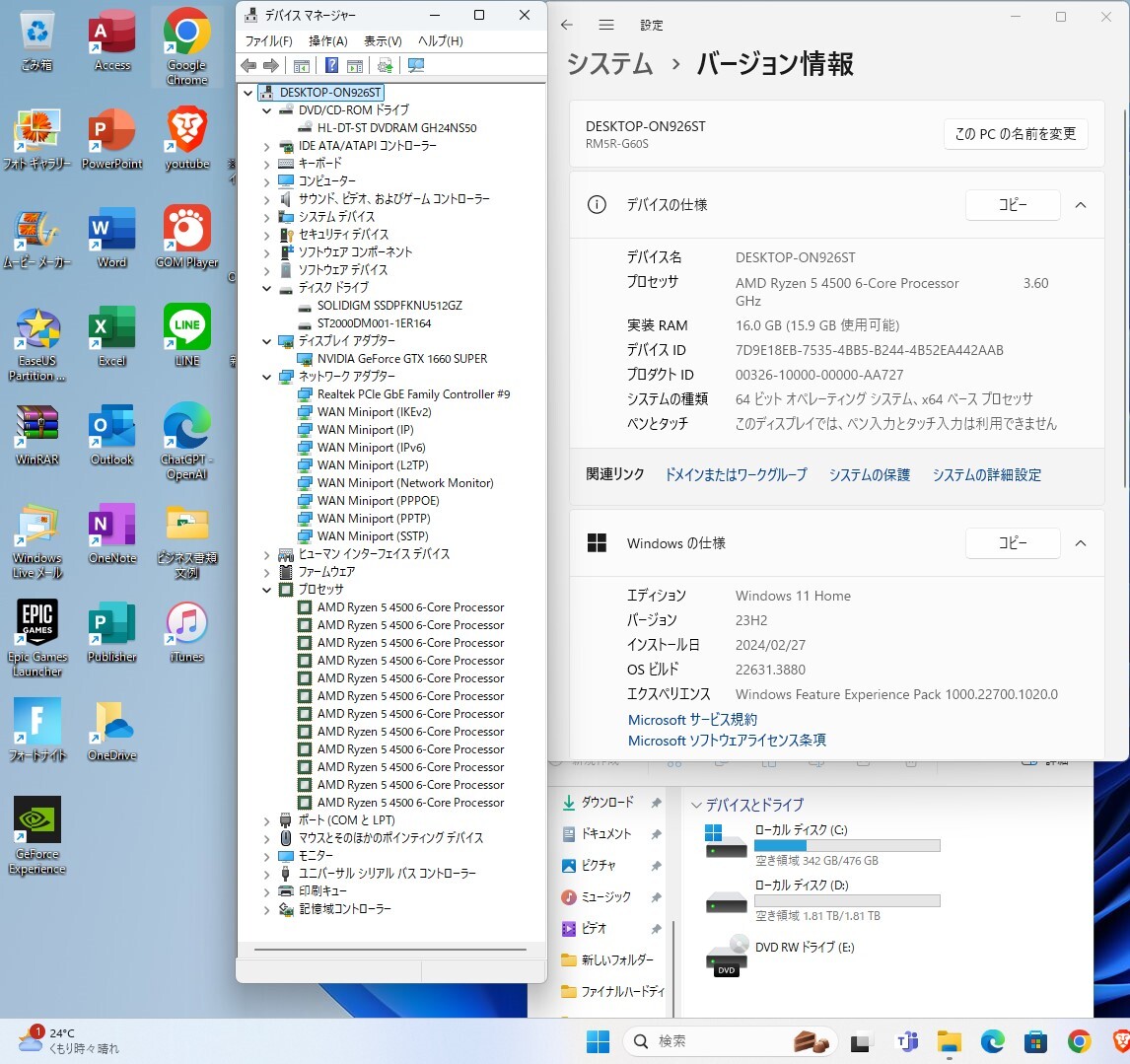Open Microsoft Teams from the taskbar
The width and height of the screenshot is (1130, 1064).
[906, 1041]
